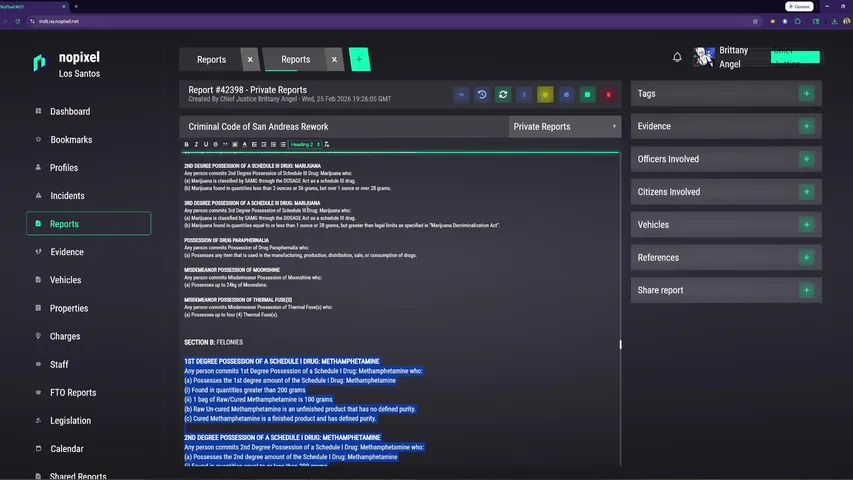Add a new tag with the plus
The width and height of the screenshot is (853, 480).
[807, 94]
